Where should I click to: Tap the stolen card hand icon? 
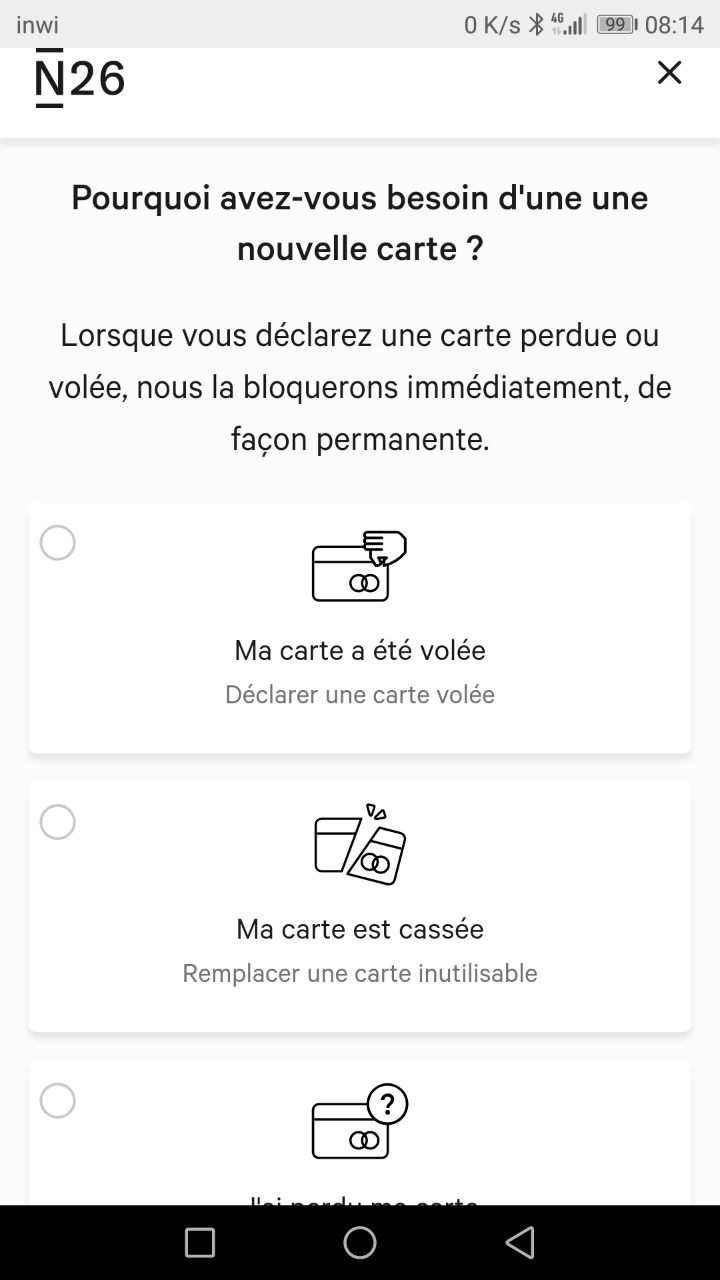click(x=360, y=566)
